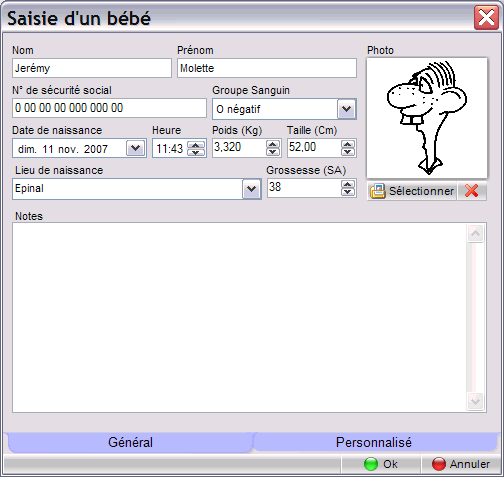The height and width of the screenshot is (477, 504).
Task: Click inside the Notes text area
Action: [240, 318]
